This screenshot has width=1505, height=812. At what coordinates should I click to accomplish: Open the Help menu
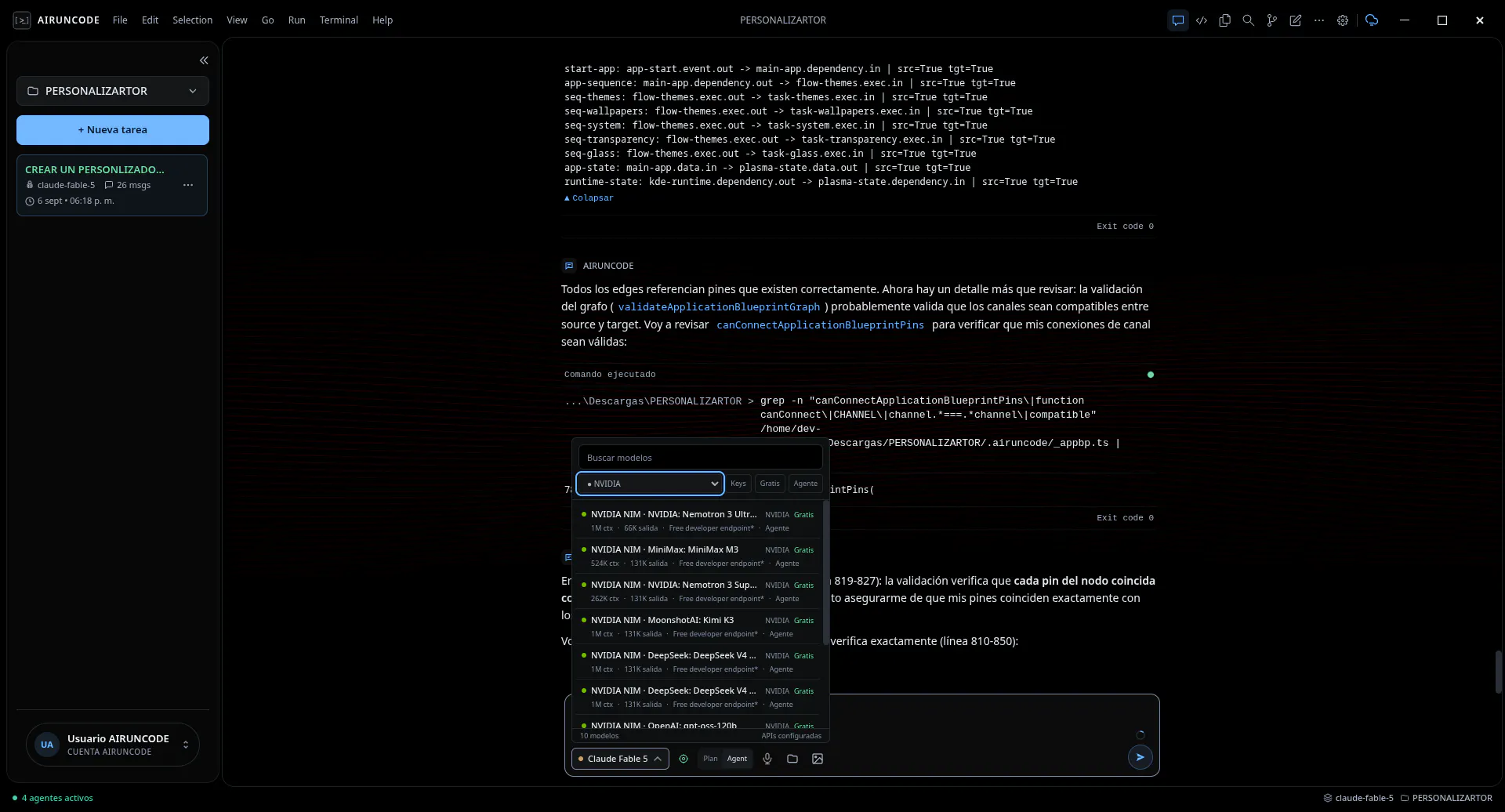click(x=383, y=20)
